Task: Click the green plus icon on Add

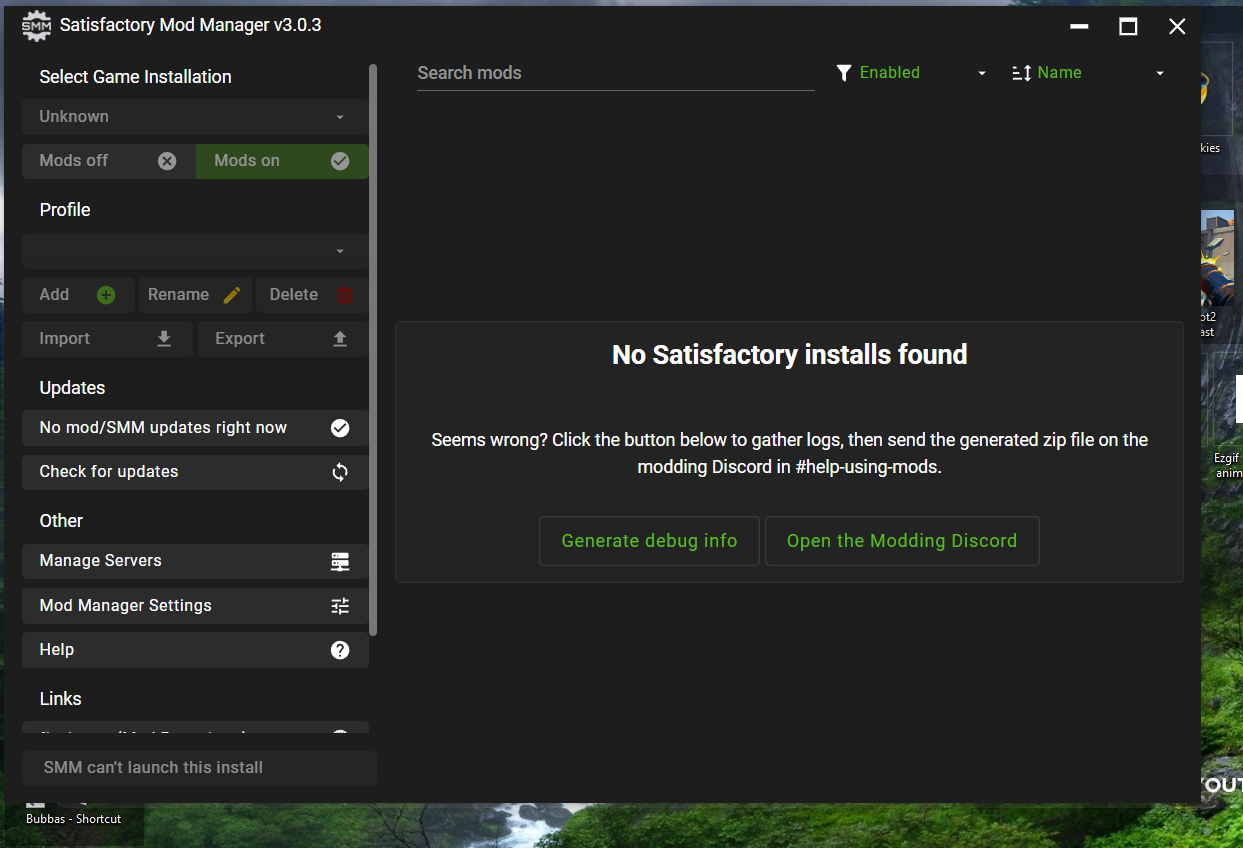Action: [x=106, y=295]
